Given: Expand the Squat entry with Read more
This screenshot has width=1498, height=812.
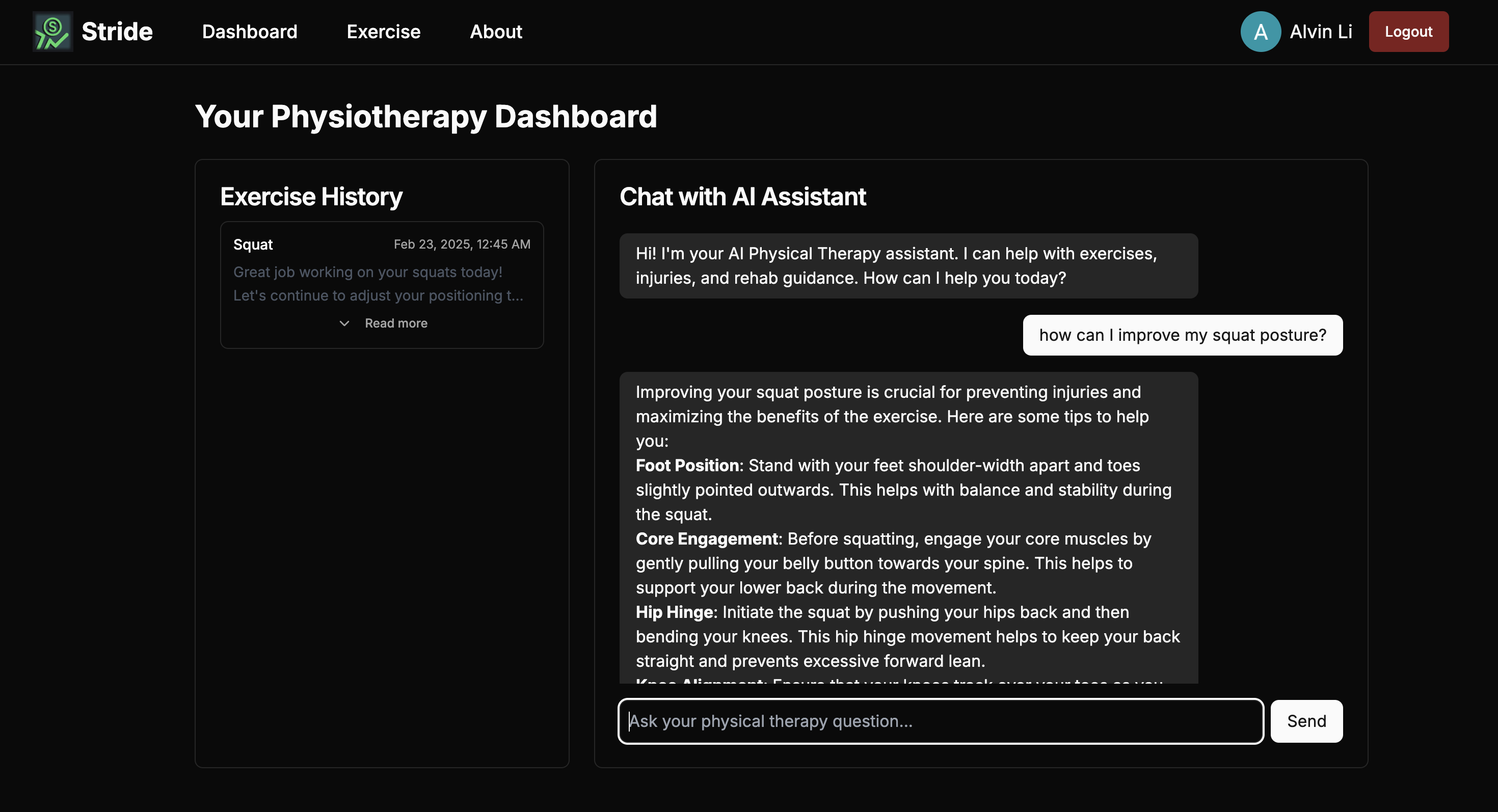Looking at the screenshot, I should pos(395,323).
